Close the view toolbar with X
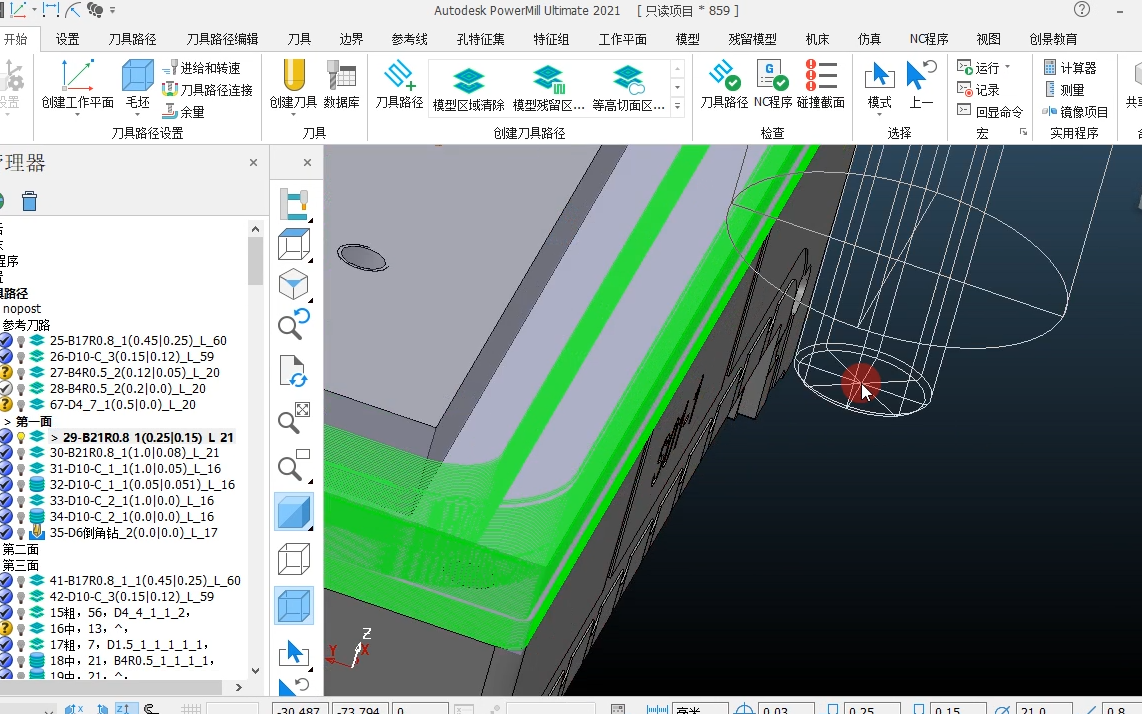 (307, 162)
